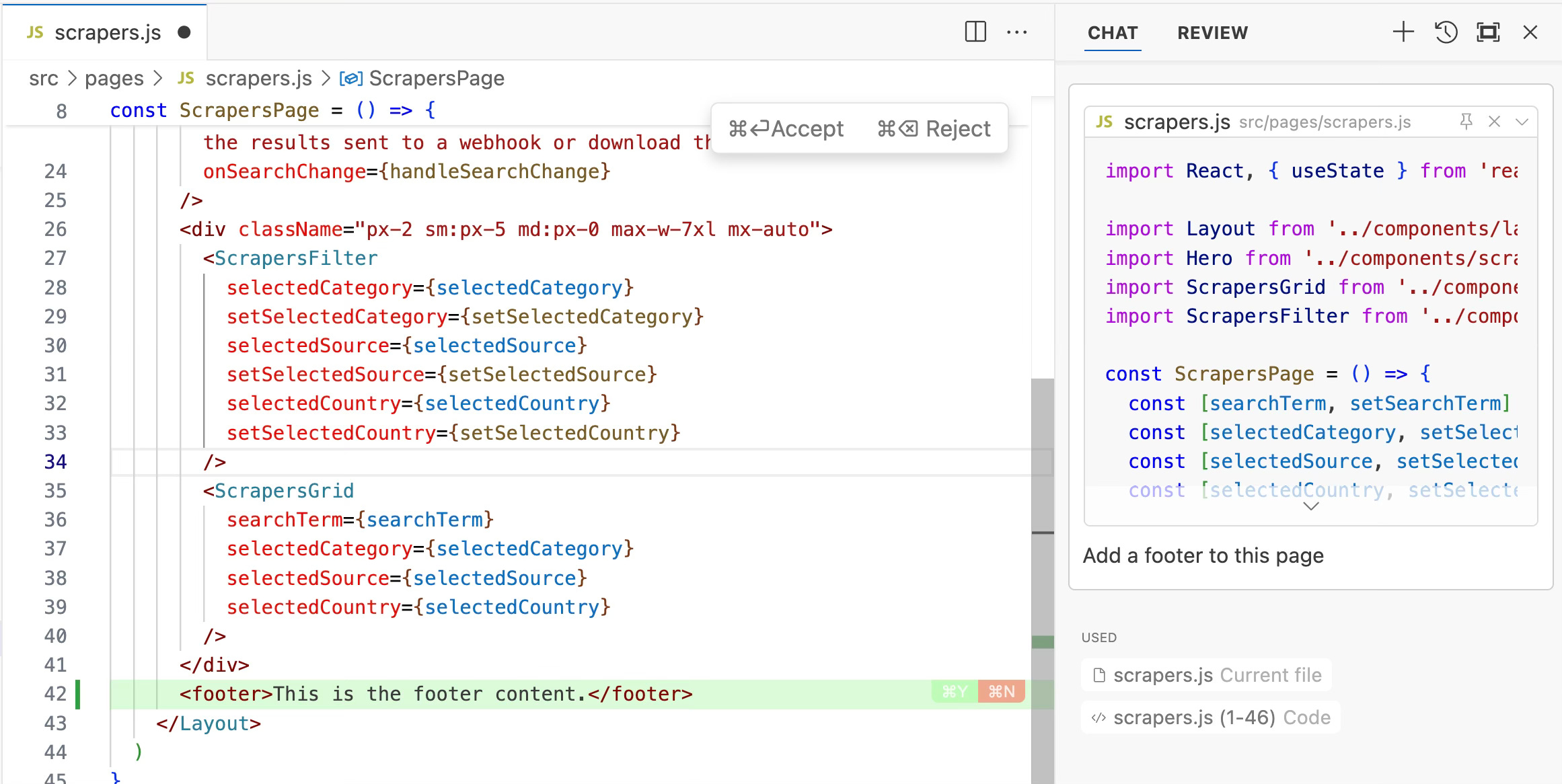The height and width of the screenshot is (784, 1562).
Task: Accept all suggested changes
Action: [786, 128]
